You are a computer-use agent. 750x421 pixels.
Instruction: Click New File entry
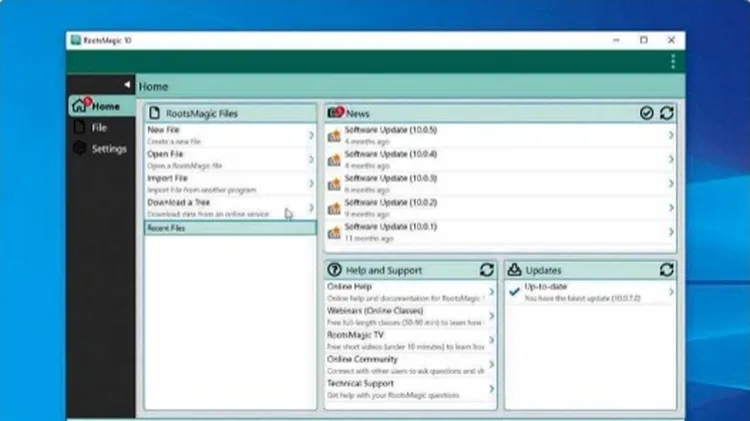pos(230,135)
